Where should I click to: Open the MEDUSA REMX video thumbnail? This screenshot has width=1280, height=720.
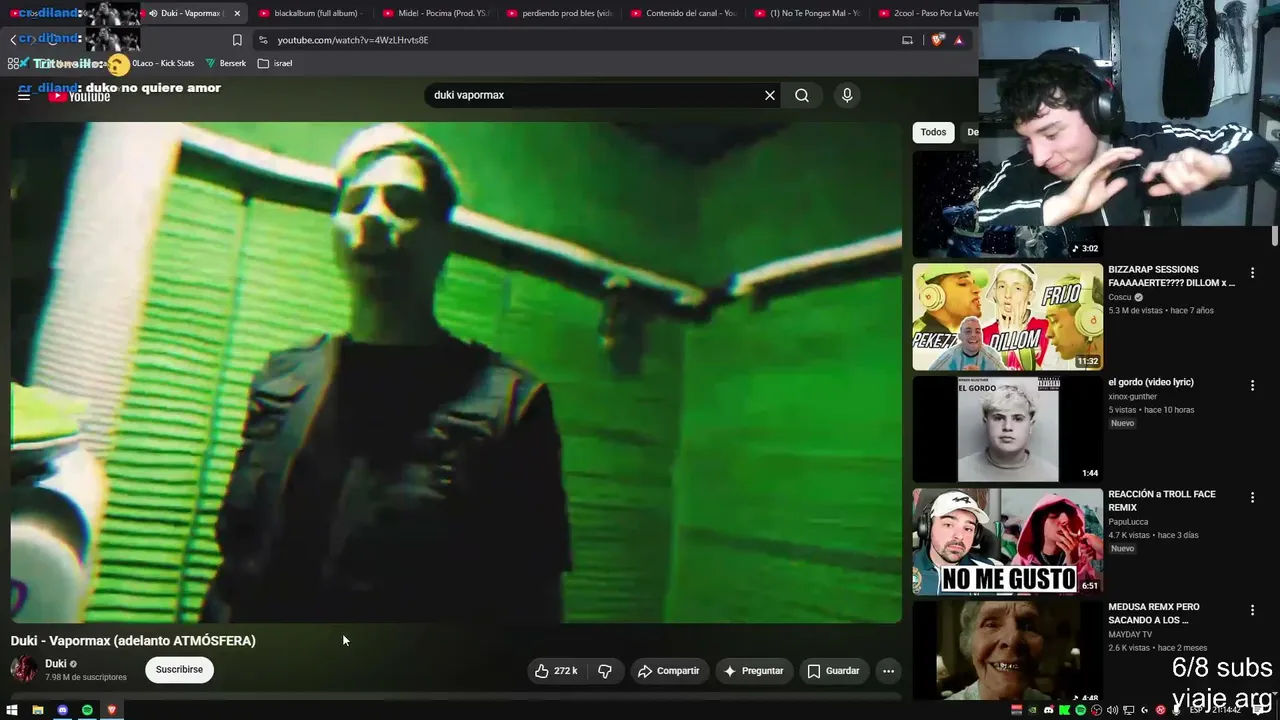click(1007, 650)
